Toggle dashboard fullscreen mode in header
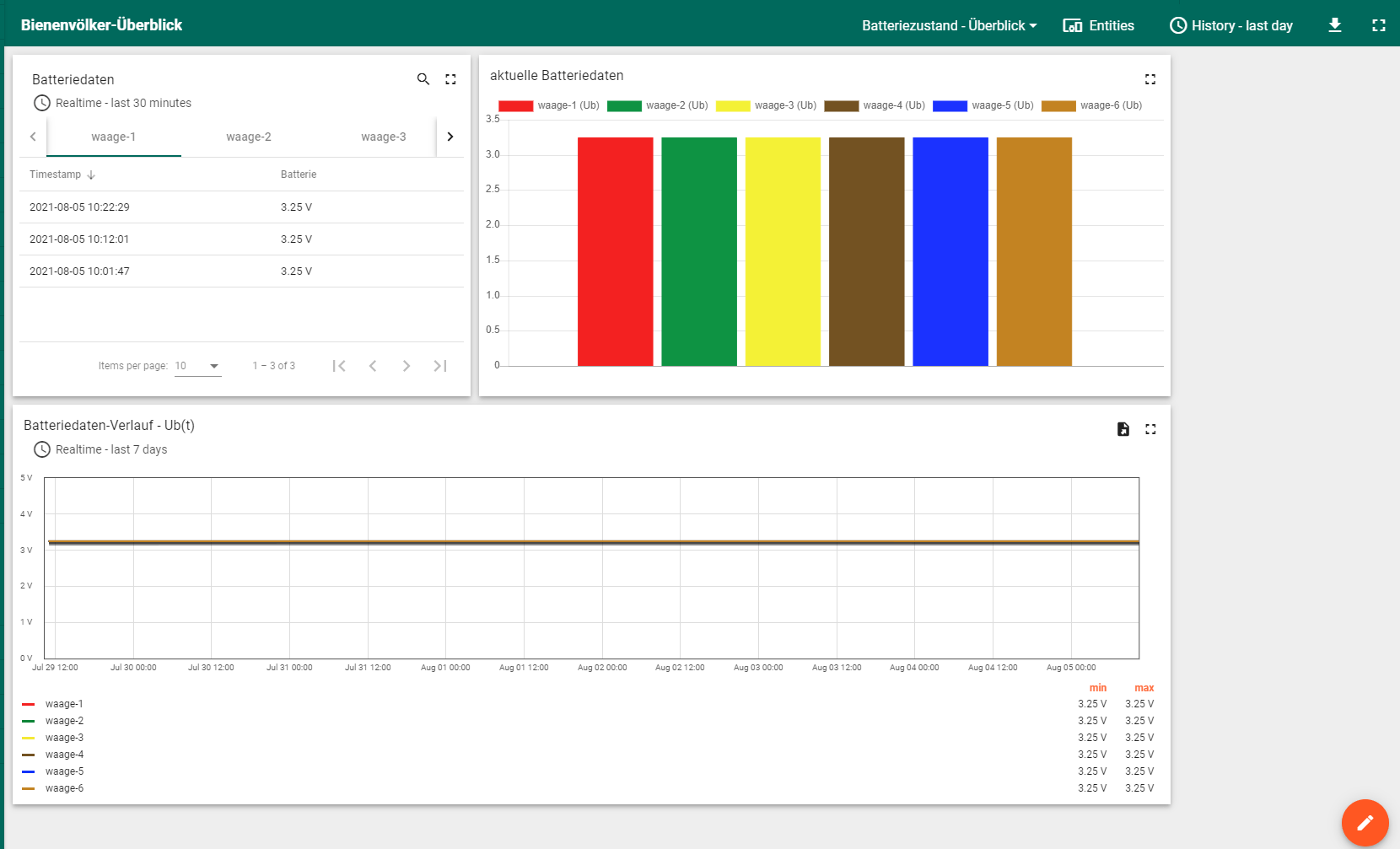1400x849 pixels. pos(1378,25)
